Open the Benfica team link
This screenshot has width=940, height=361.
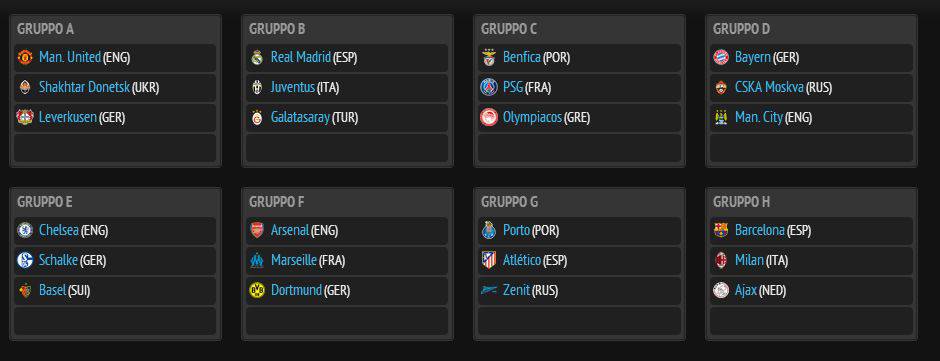click(x=522, y=58)
